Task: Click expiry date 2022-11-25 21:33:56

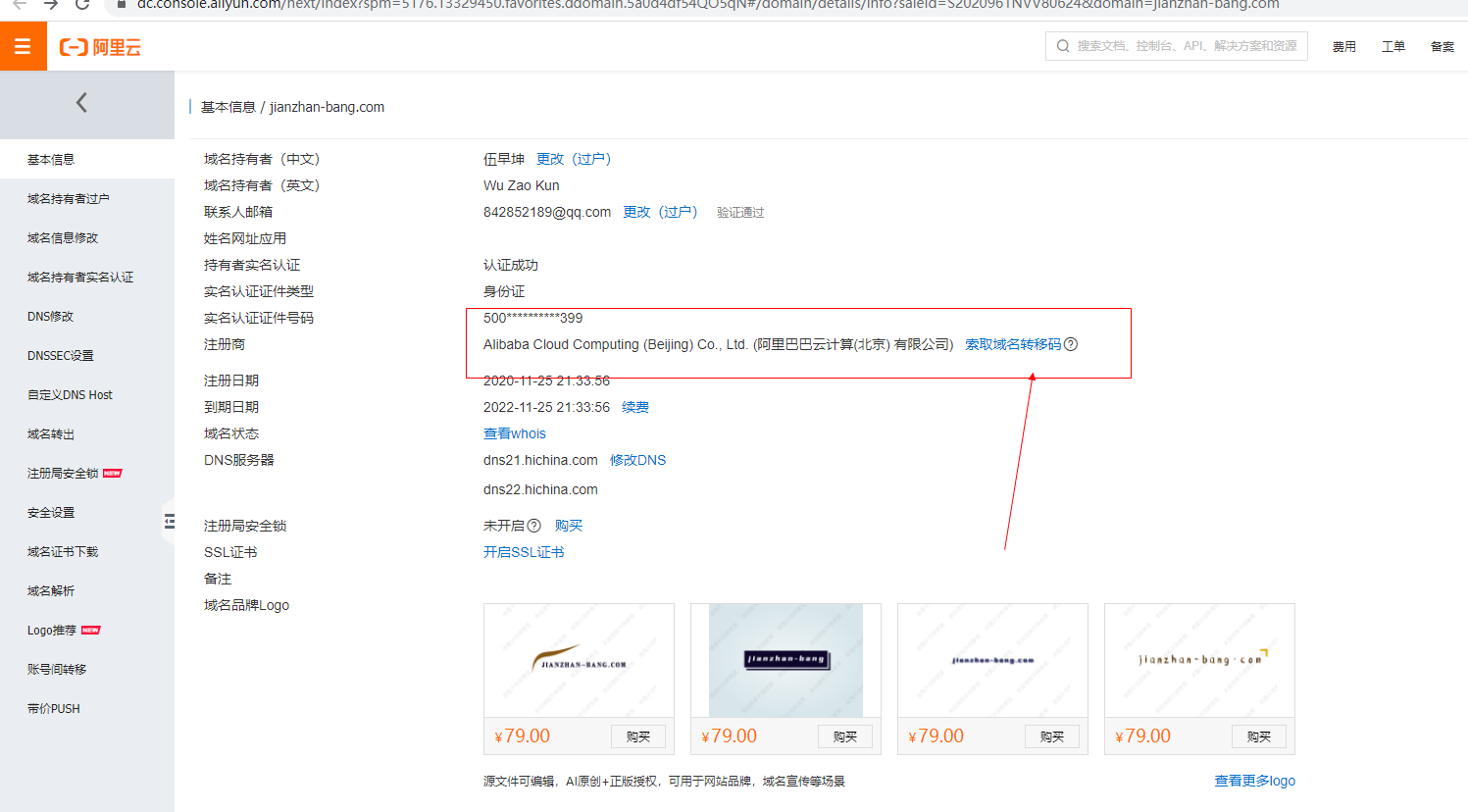Action: coord(546,407)
